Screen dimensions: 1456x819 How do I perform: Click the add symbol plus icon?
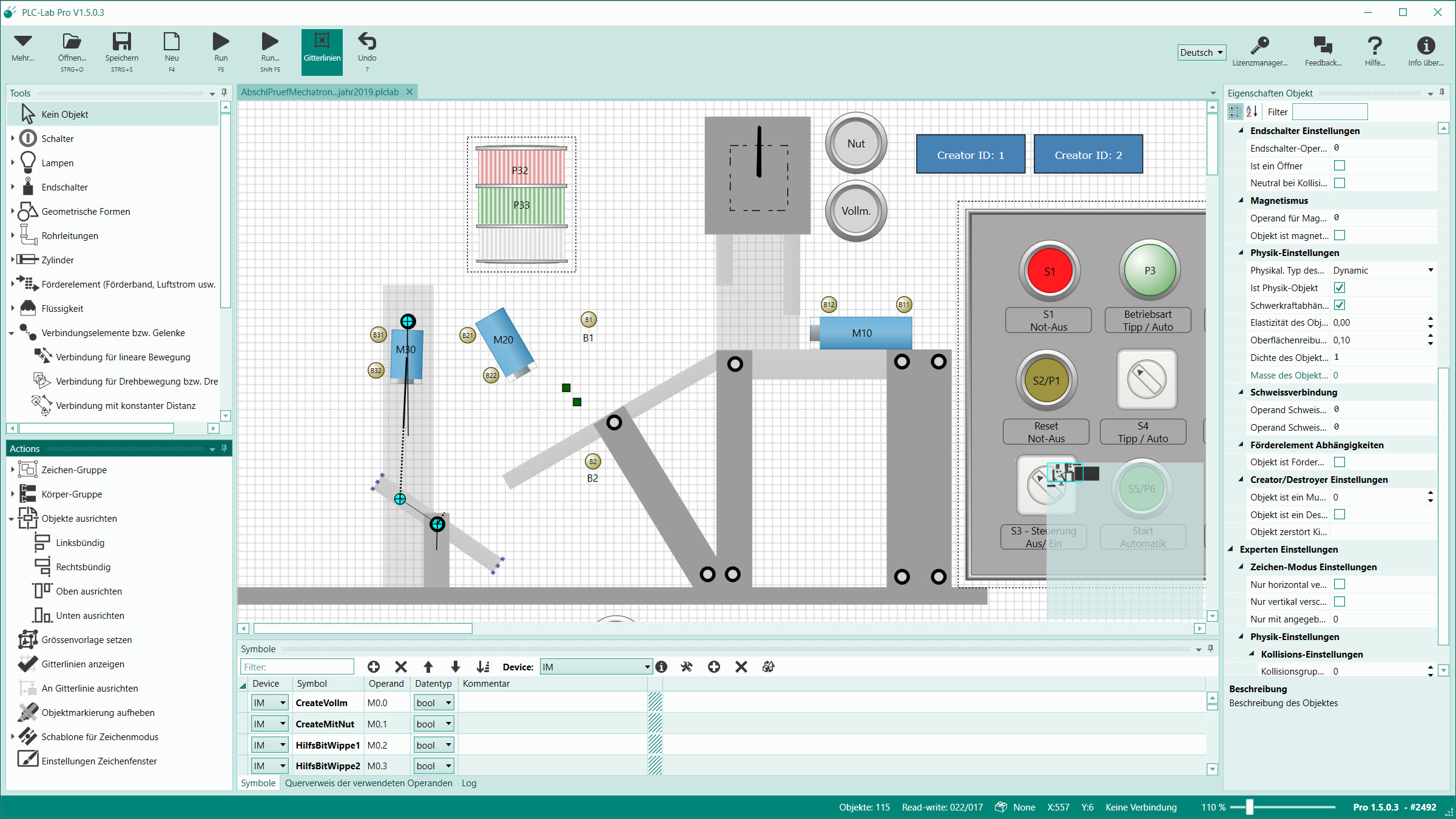374,667
